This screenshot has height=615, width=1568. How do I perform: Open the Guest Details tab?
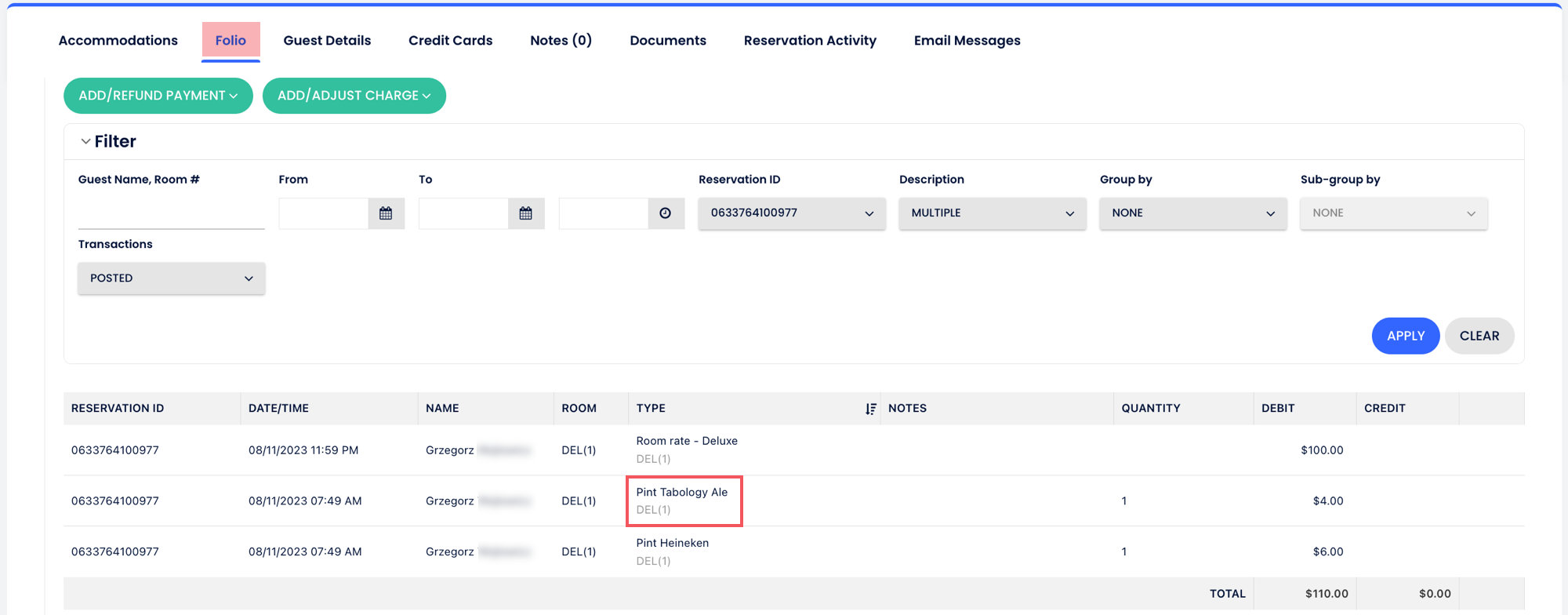point(327,41)
